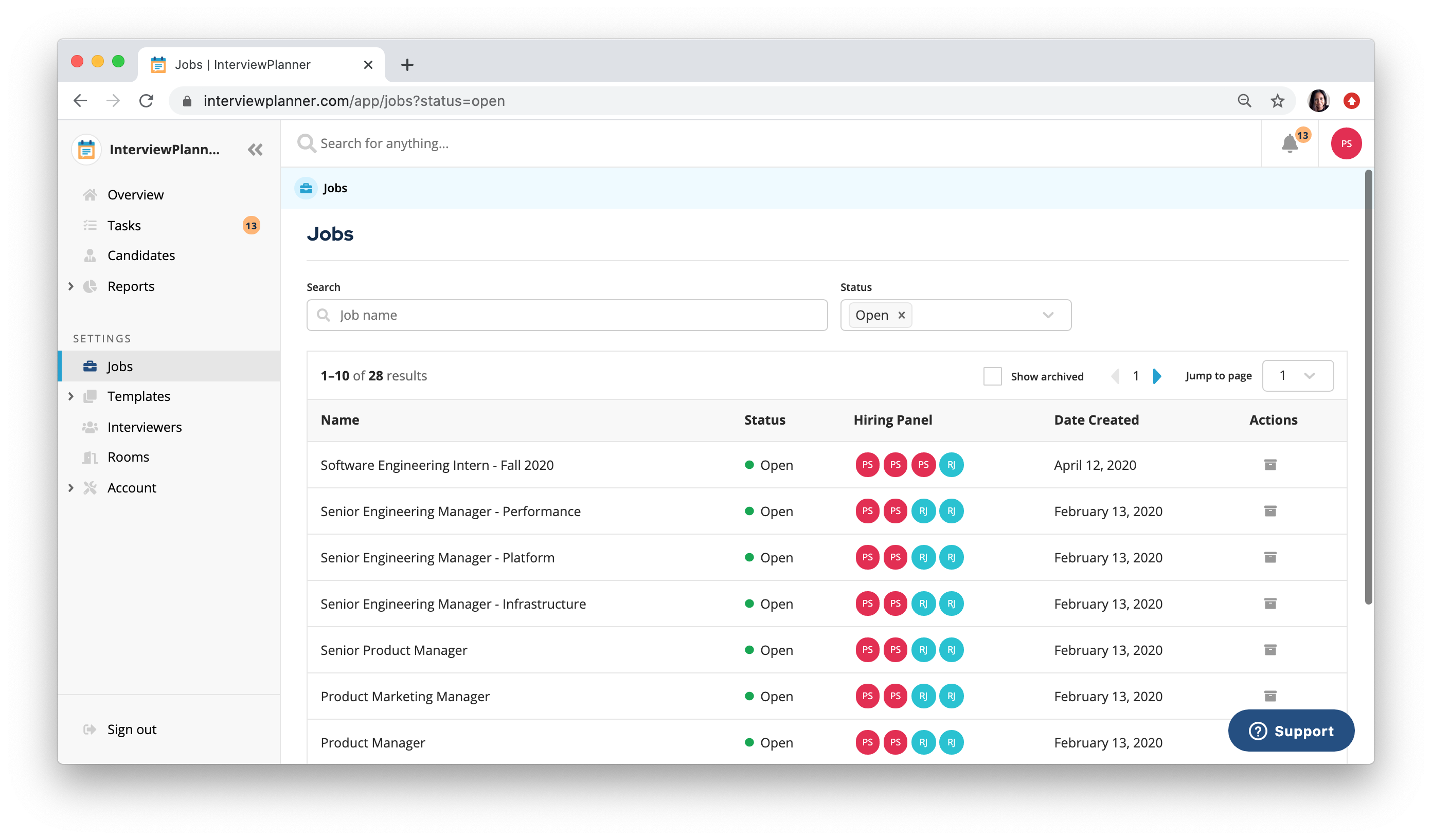Click browser zoom magnifier icon
The image size is (1432, 840).
1244,101
